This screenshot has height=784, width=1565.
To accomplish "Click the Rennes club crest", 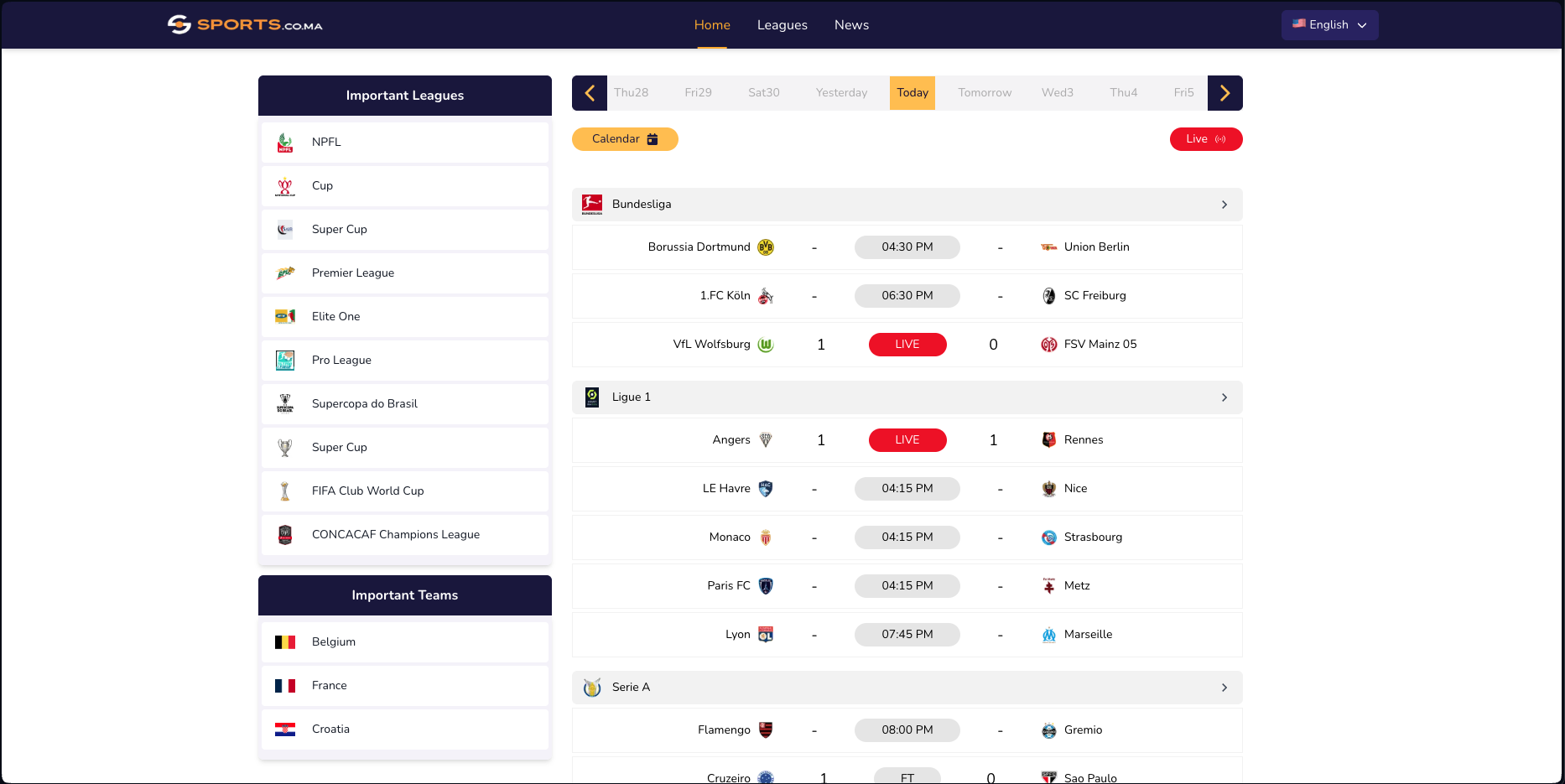I will tap(1049, 440).
